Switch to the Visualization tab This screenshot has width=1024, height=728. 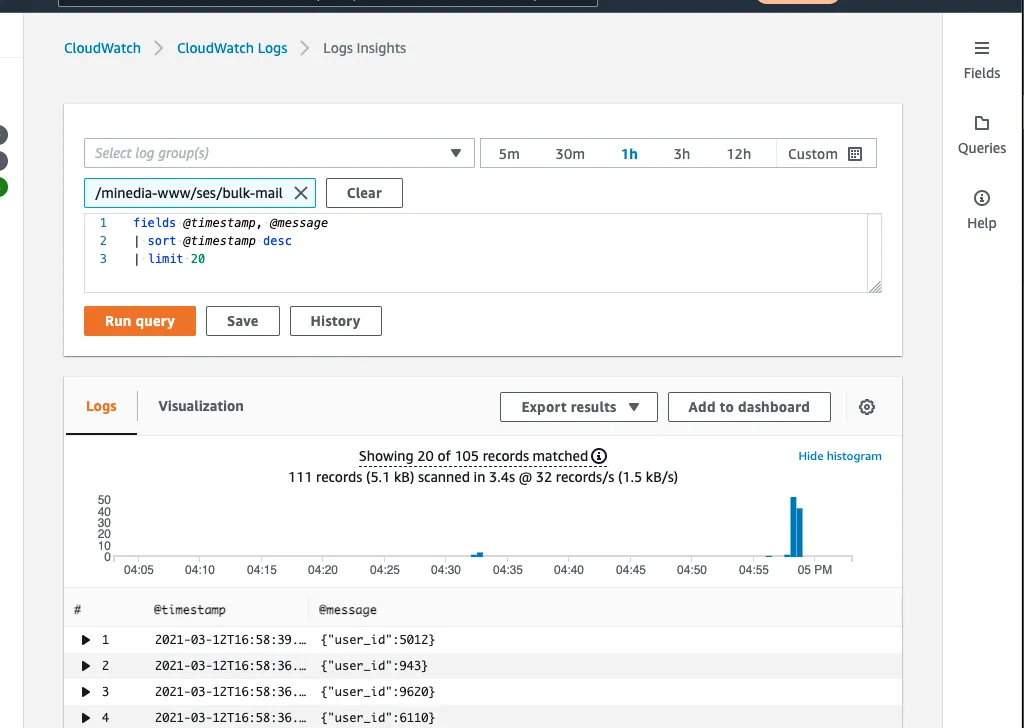point(200,406)
